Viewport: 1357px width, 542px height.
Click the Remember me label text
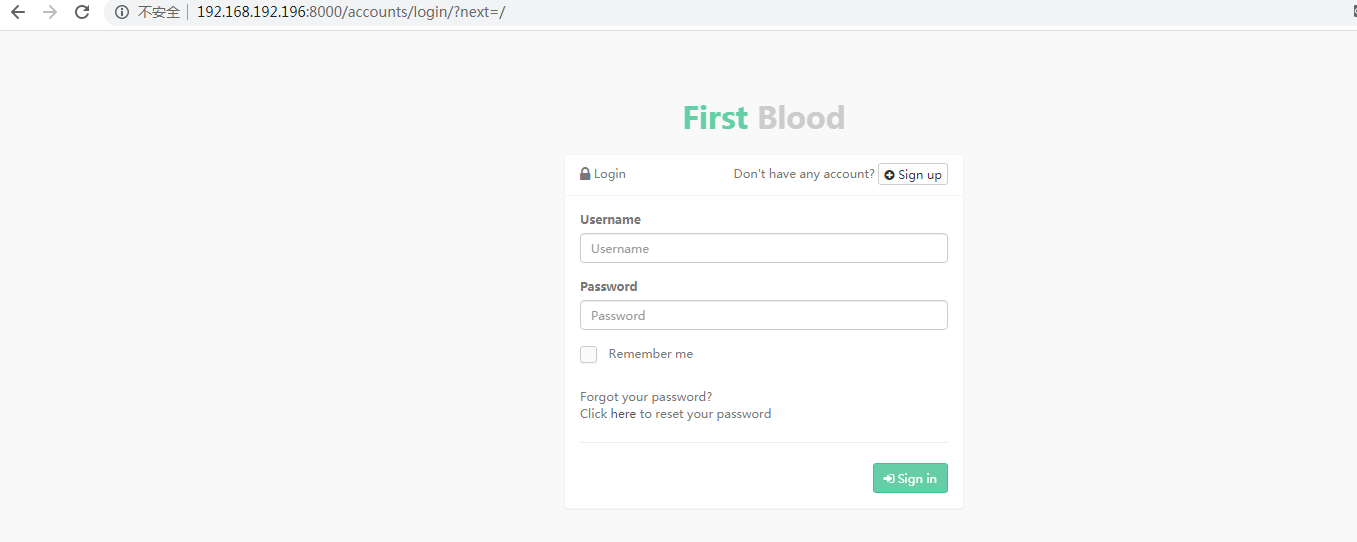[x=650, y=354]
